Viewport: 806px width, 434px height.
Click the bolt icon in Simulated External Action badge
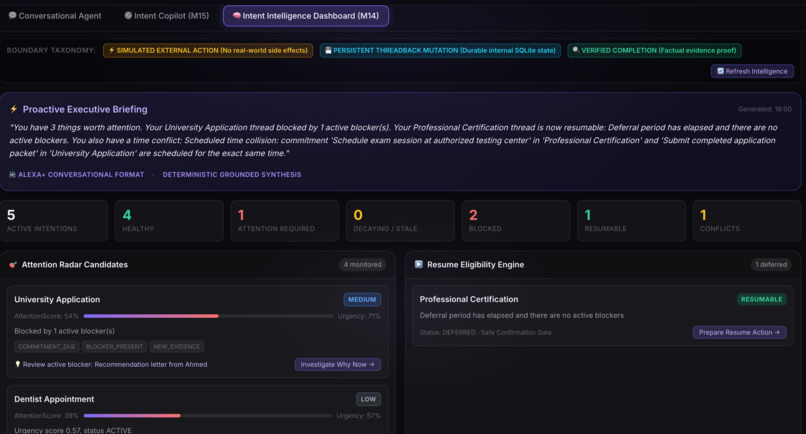point(112,50)
